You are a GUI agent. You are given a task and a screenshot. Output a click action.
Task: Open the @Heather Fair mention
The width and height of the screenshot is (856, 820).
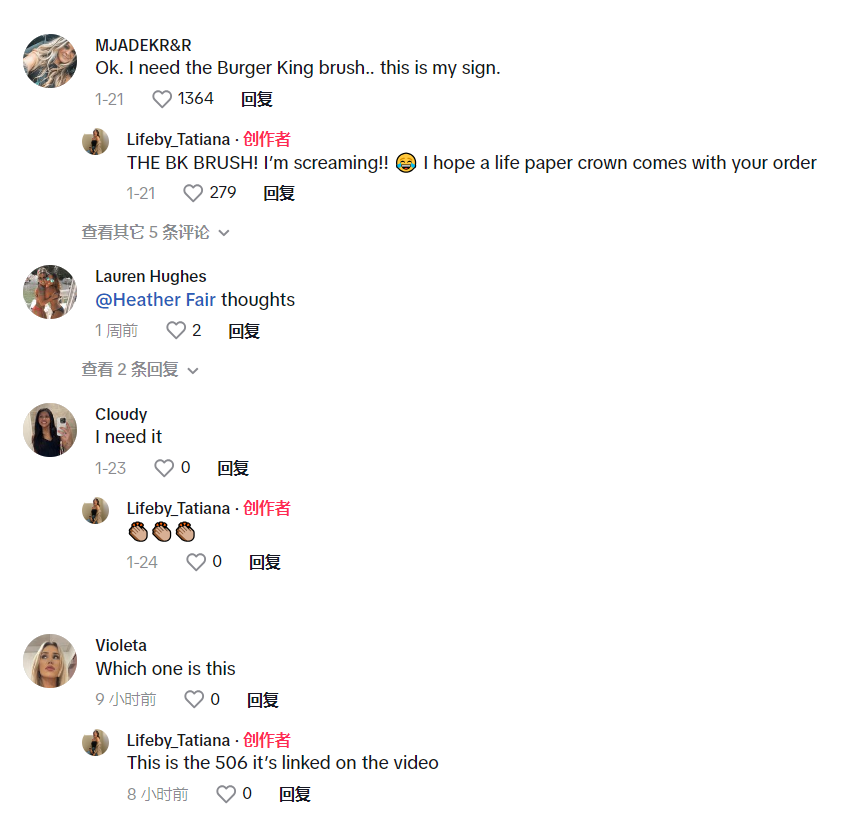156,300
